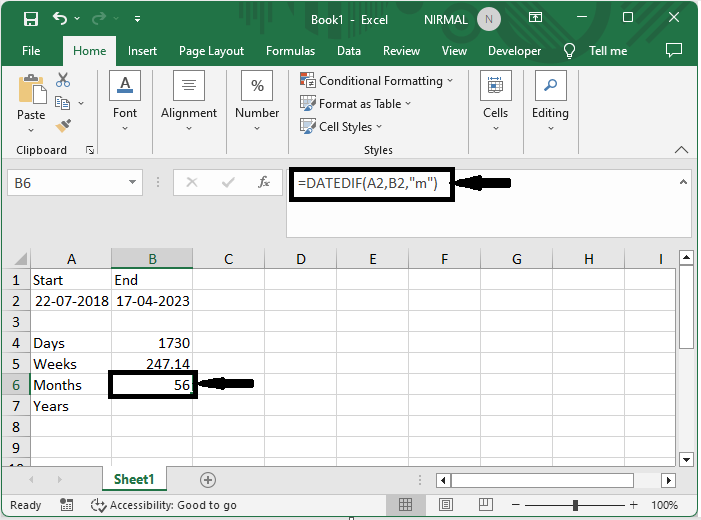Collapse formula bar with caret
Viewport: 701px width, 520px height.
pos(683,182)
